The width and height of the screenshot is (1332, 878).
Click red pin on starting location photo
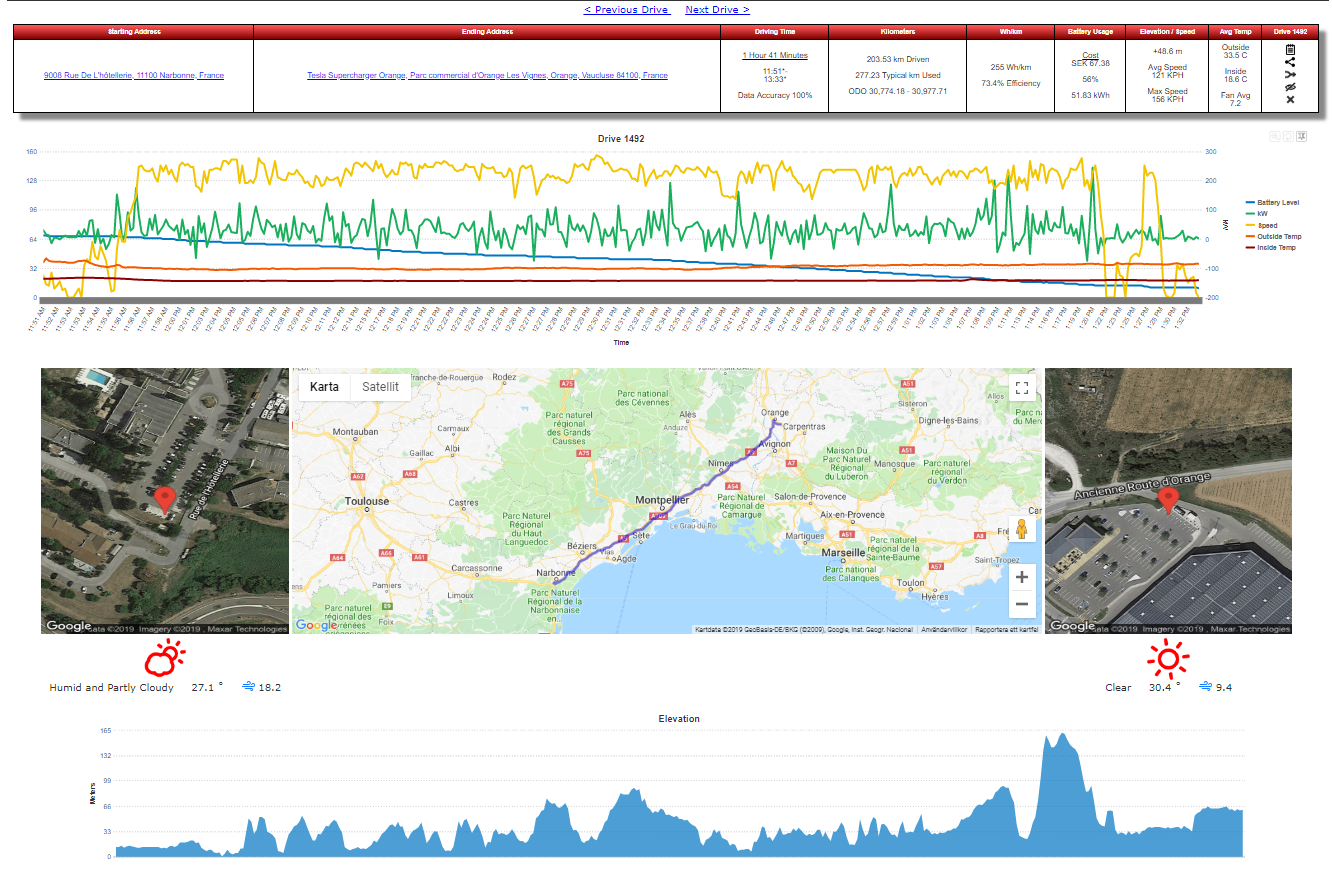[165, 499]
